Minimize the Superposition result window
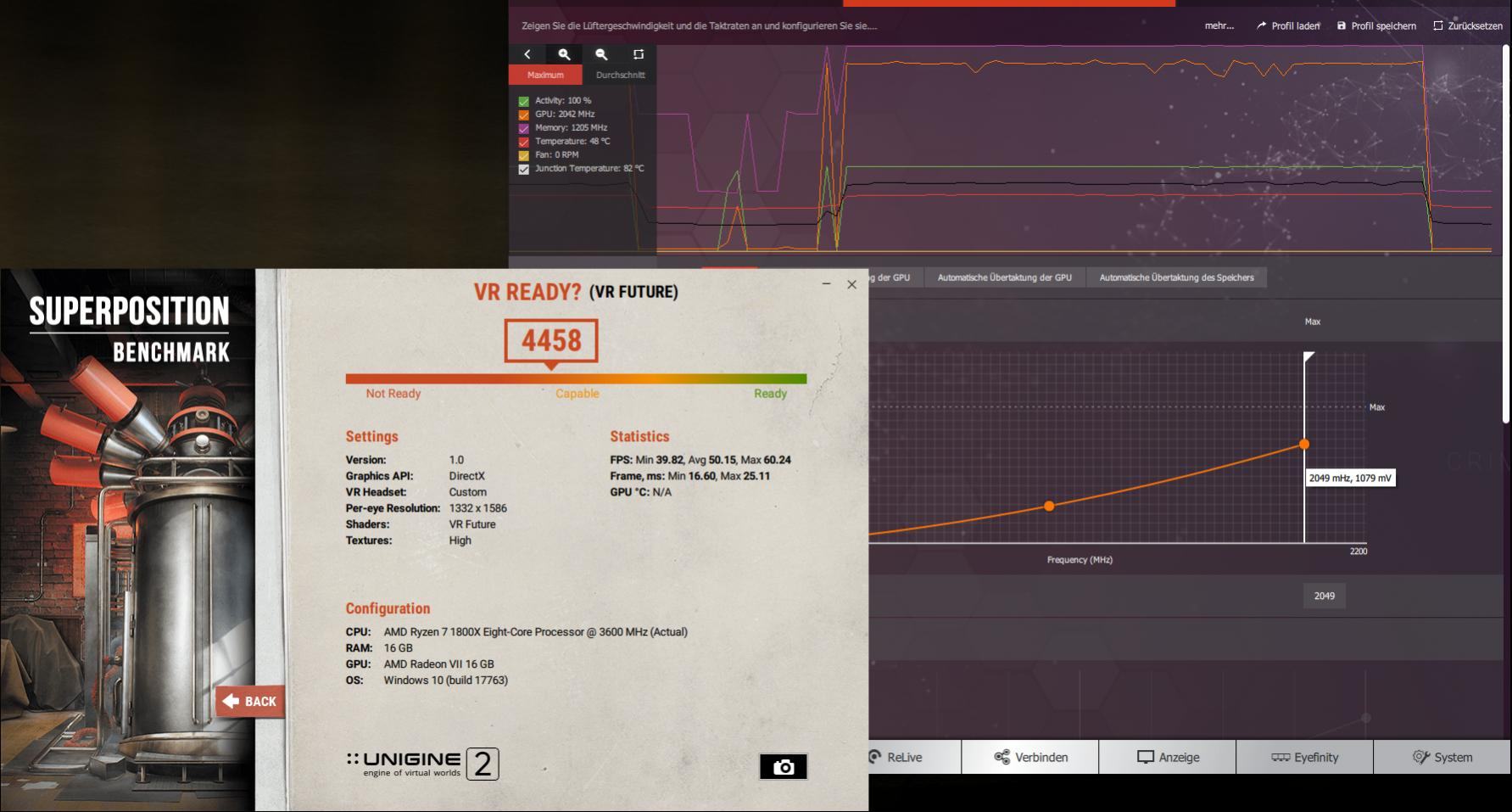Image resolution: width=1512 pixels, height=812 pixels. [826, 284]
